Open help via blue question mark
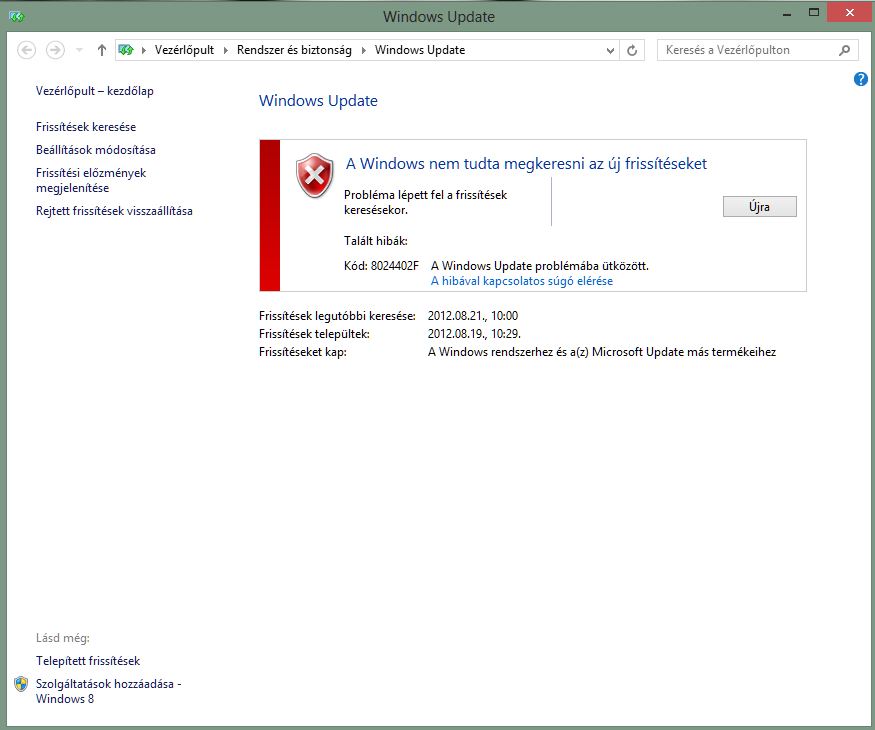The height and width of the screenshot is (730, 875). 860,79
